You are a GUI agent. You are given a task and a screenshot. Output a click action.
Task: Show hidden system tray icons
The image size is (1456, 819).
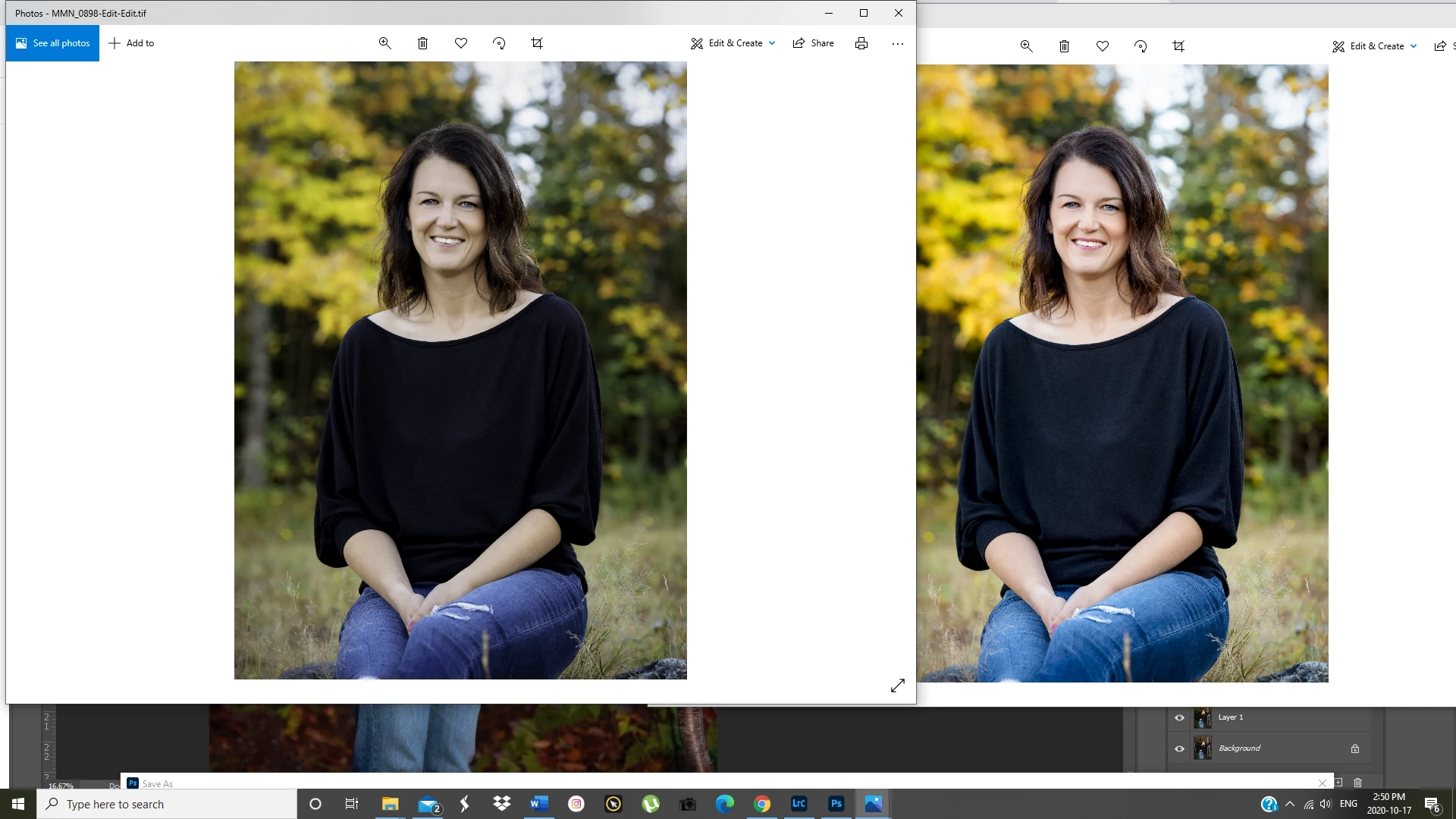point(1290,804)
